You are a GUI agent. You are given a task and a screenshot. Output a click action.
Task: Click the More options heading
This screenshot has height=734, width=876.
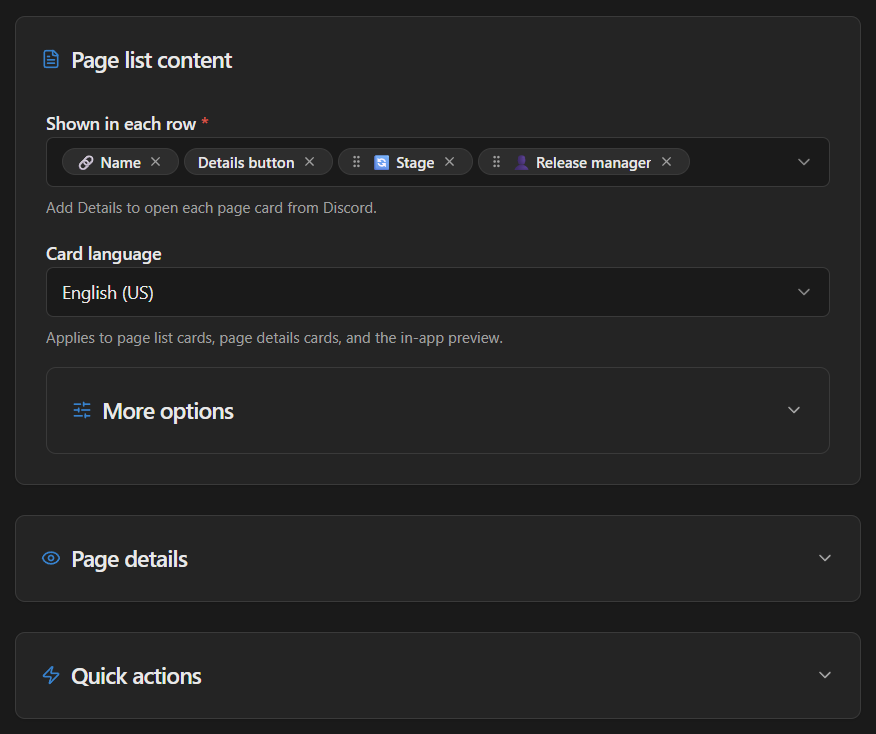(168, 411)
